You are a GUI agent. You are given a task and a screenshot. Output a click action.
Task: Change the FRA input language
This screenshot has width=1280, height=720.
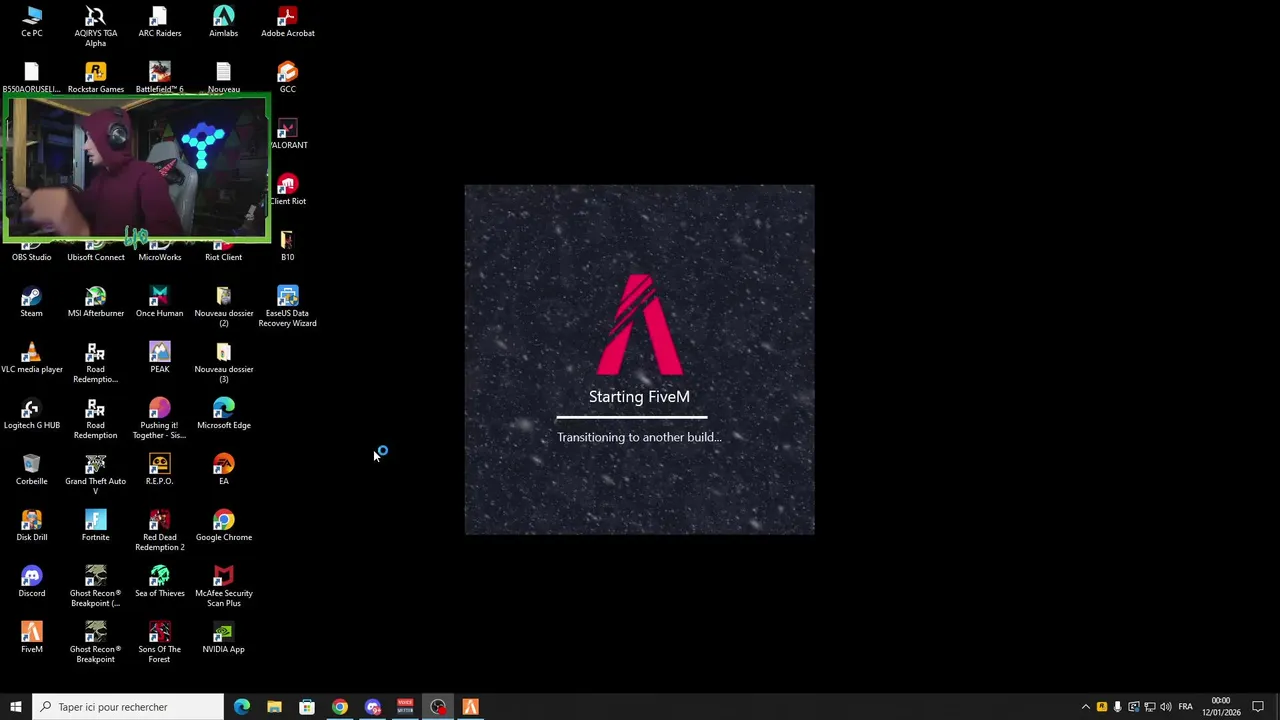tap(1185, 707)
